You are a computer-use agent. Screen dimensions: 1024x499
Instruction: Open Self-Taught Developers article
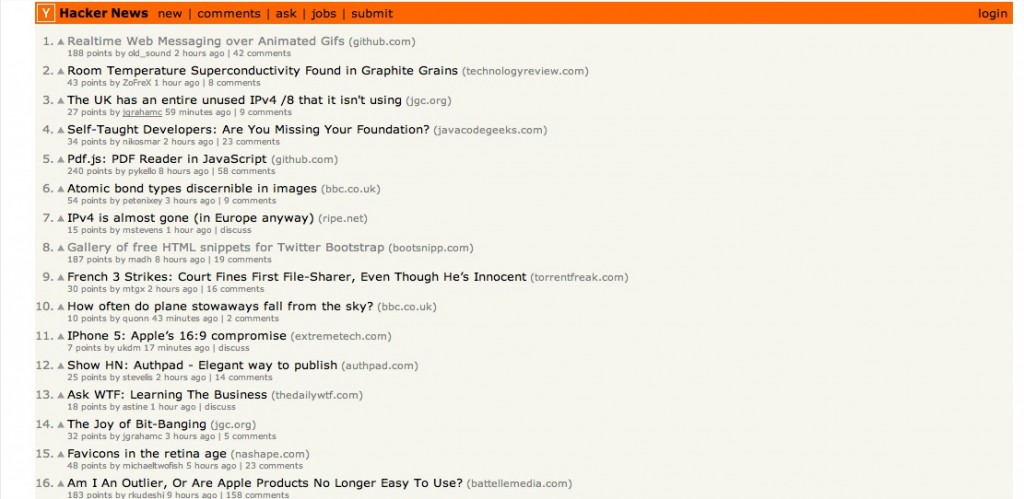(248, 129)
